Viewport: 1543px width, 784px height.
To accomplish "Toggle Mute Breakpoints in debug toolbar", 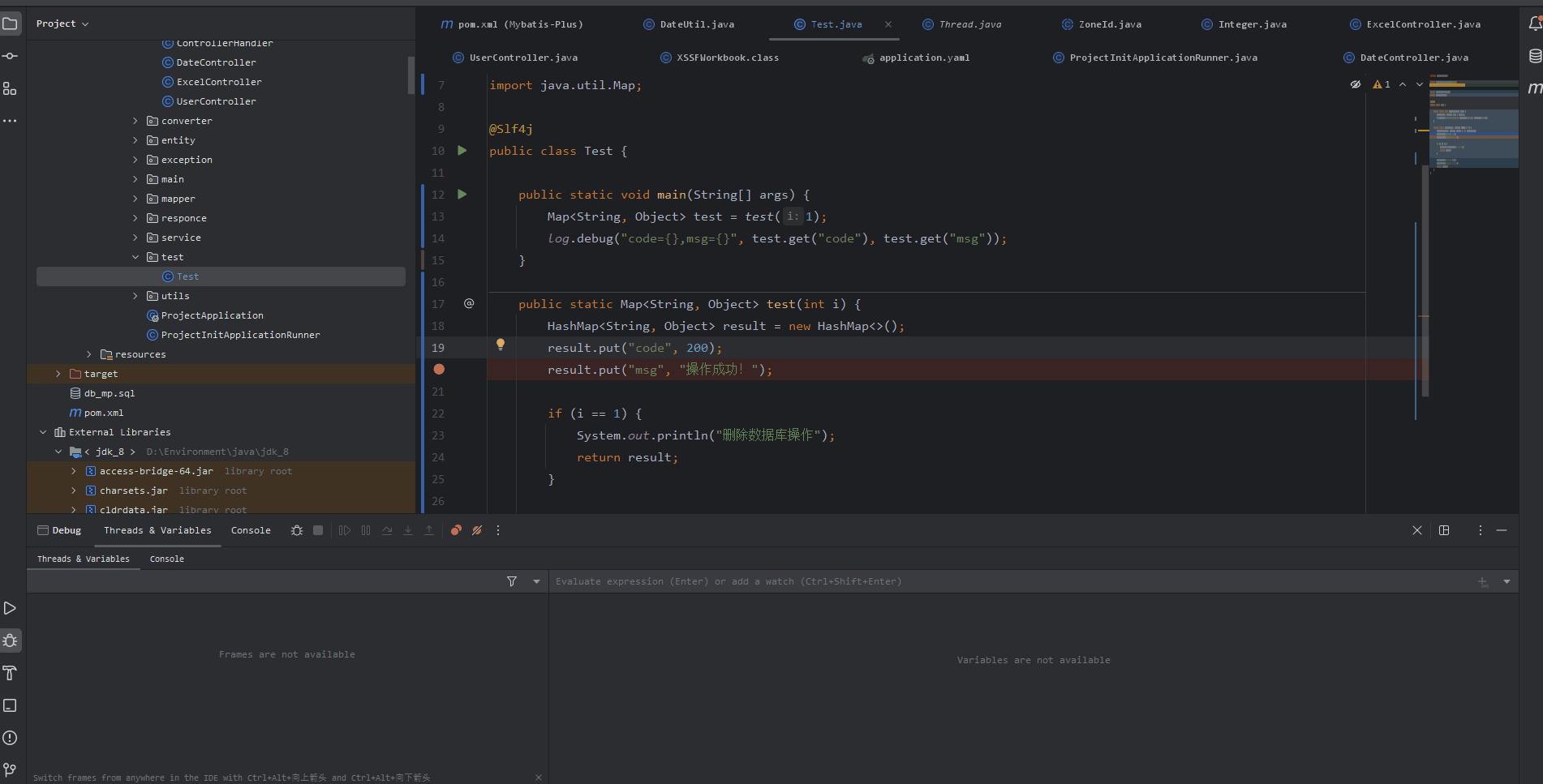I will point(477,530).
